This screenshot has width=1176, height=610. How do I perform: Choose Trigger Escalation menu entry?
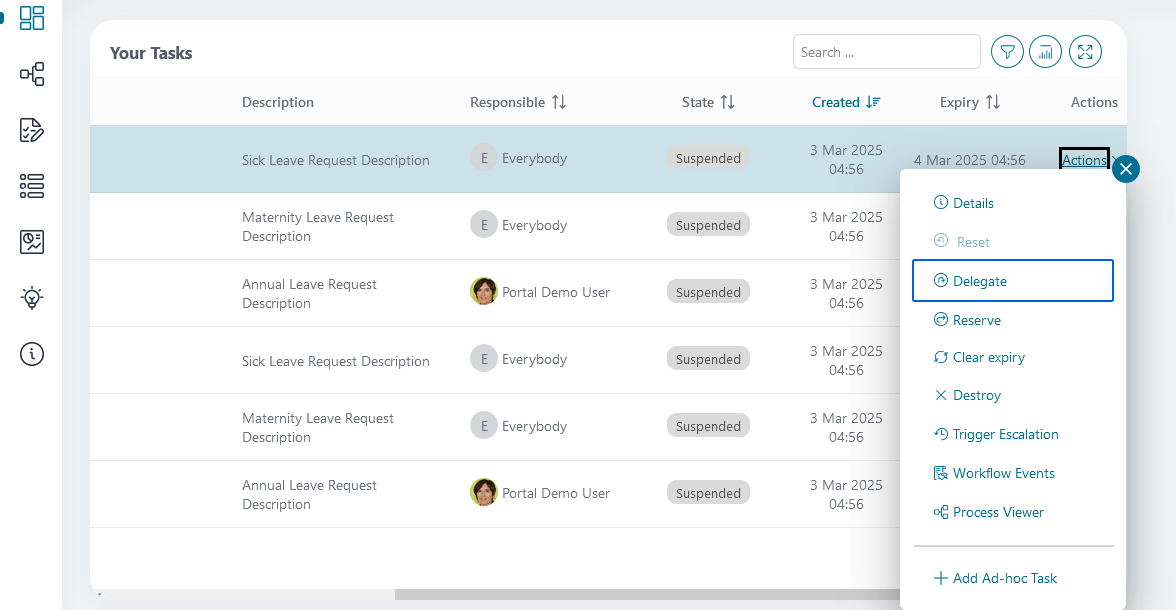1005,434
